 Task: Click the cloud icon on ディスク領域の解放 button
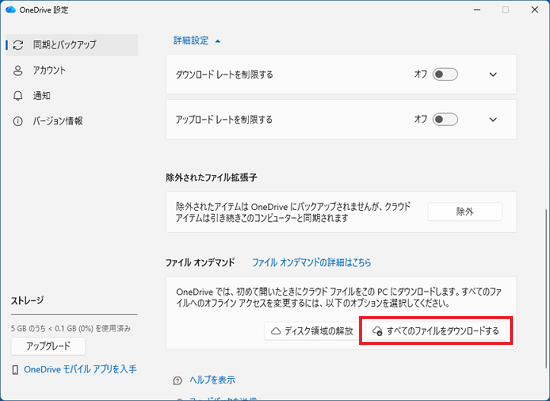point(276,331)
